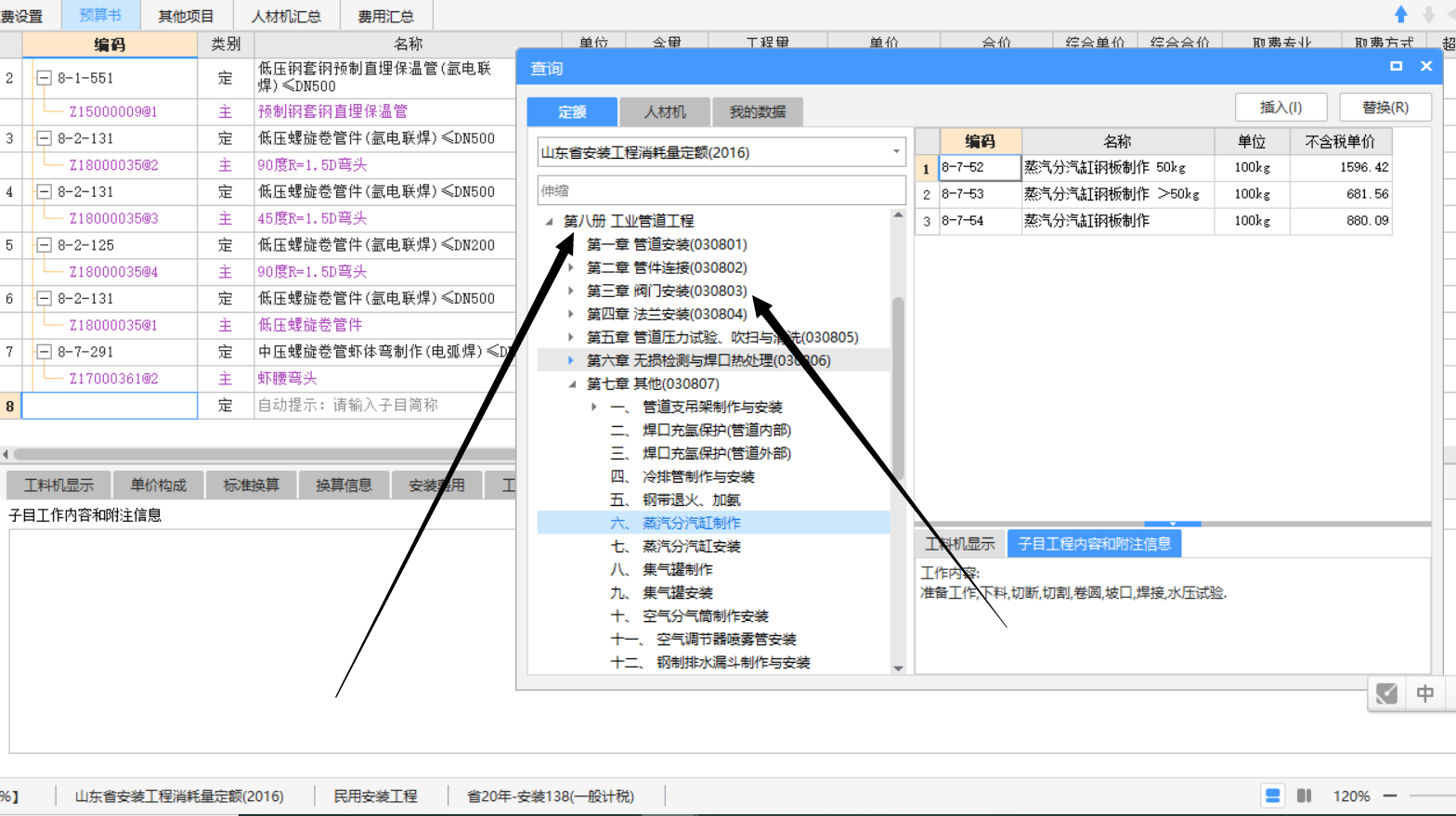The width and height of the screenshot is (1456, 816).
Task: Select result row 8-7-54
Action: [1153, 221]
